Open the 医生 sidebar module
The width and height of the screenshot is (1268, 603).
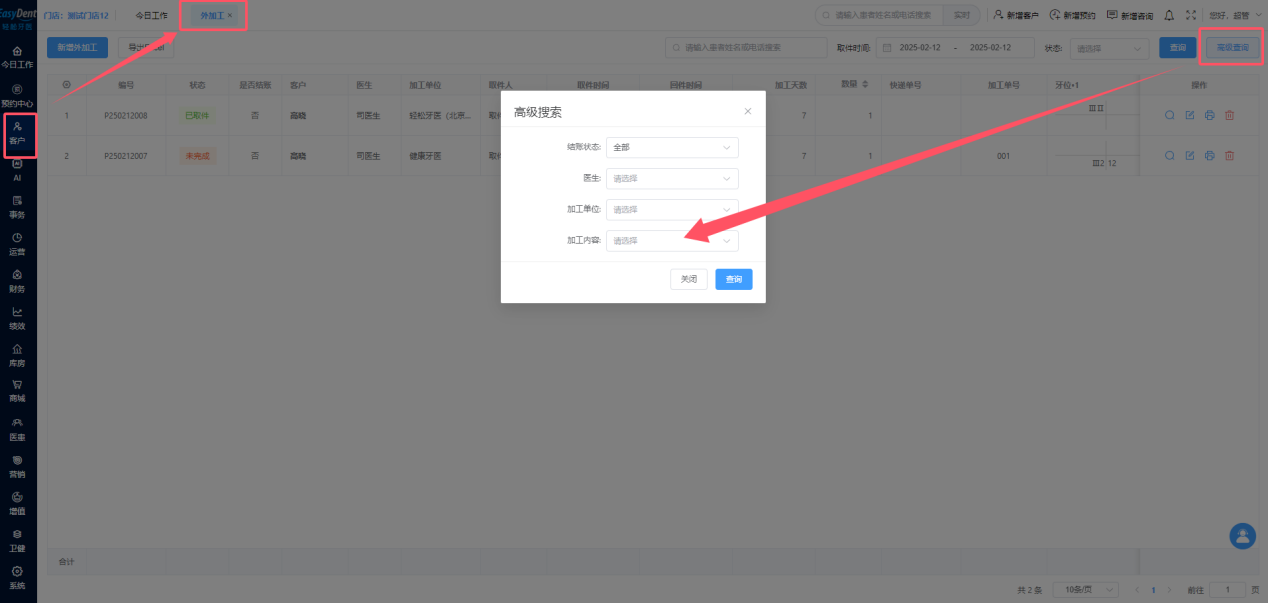17,429
